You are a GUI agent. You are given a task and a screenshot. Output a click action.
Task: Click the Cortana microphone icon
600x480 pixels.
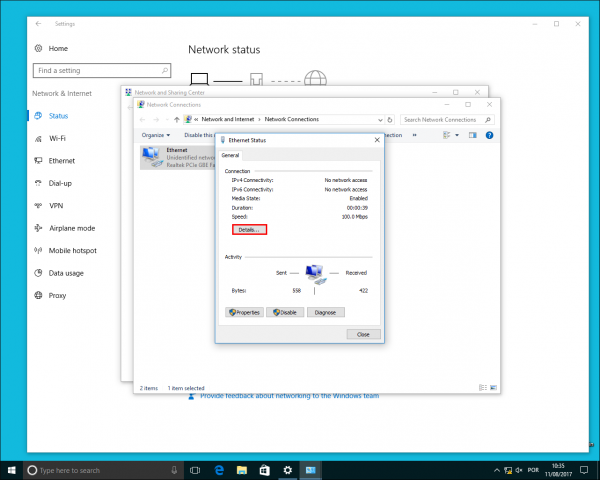(174, 470)
